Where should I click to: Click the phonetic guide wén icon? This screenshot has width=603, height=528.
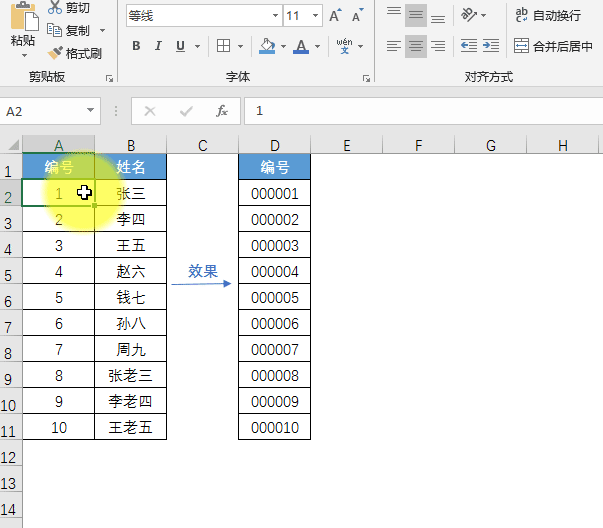point(345,46)
